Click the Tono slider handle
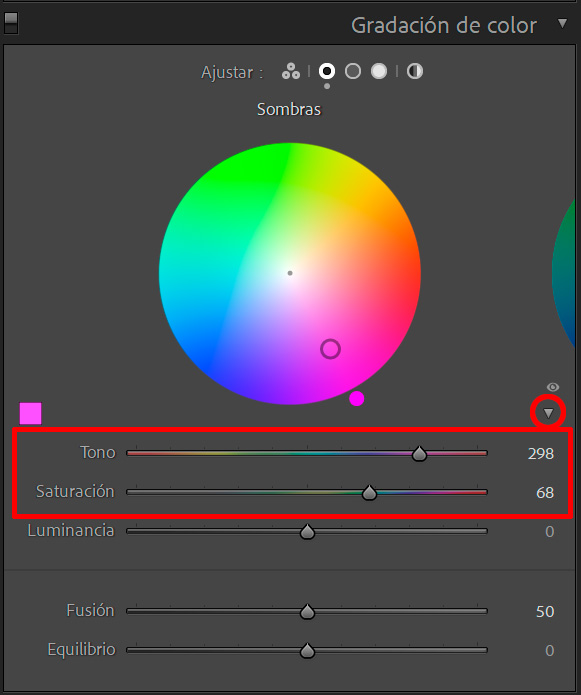581x695 pixels. [419, 454]
